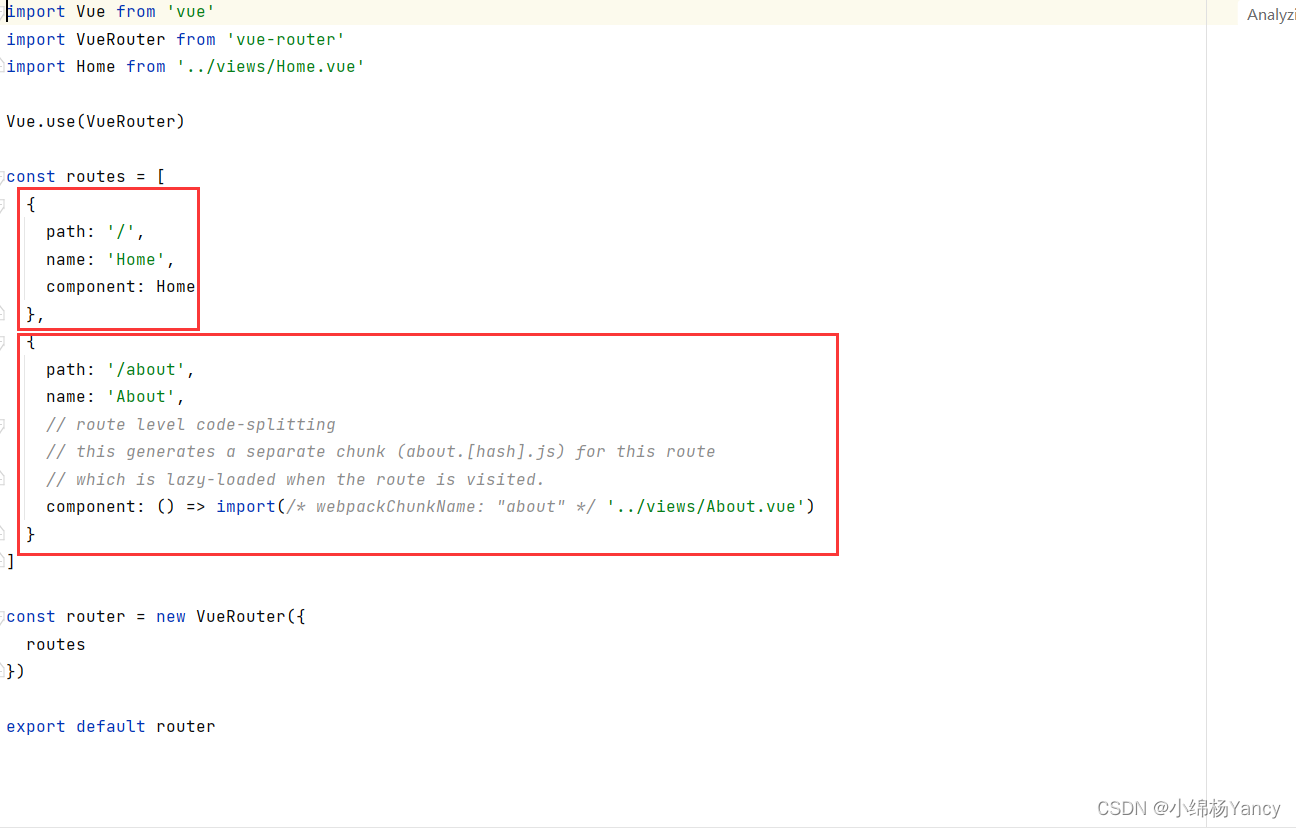
Task: Click 'new' in the 'const router' line
Action: [171, 617]
